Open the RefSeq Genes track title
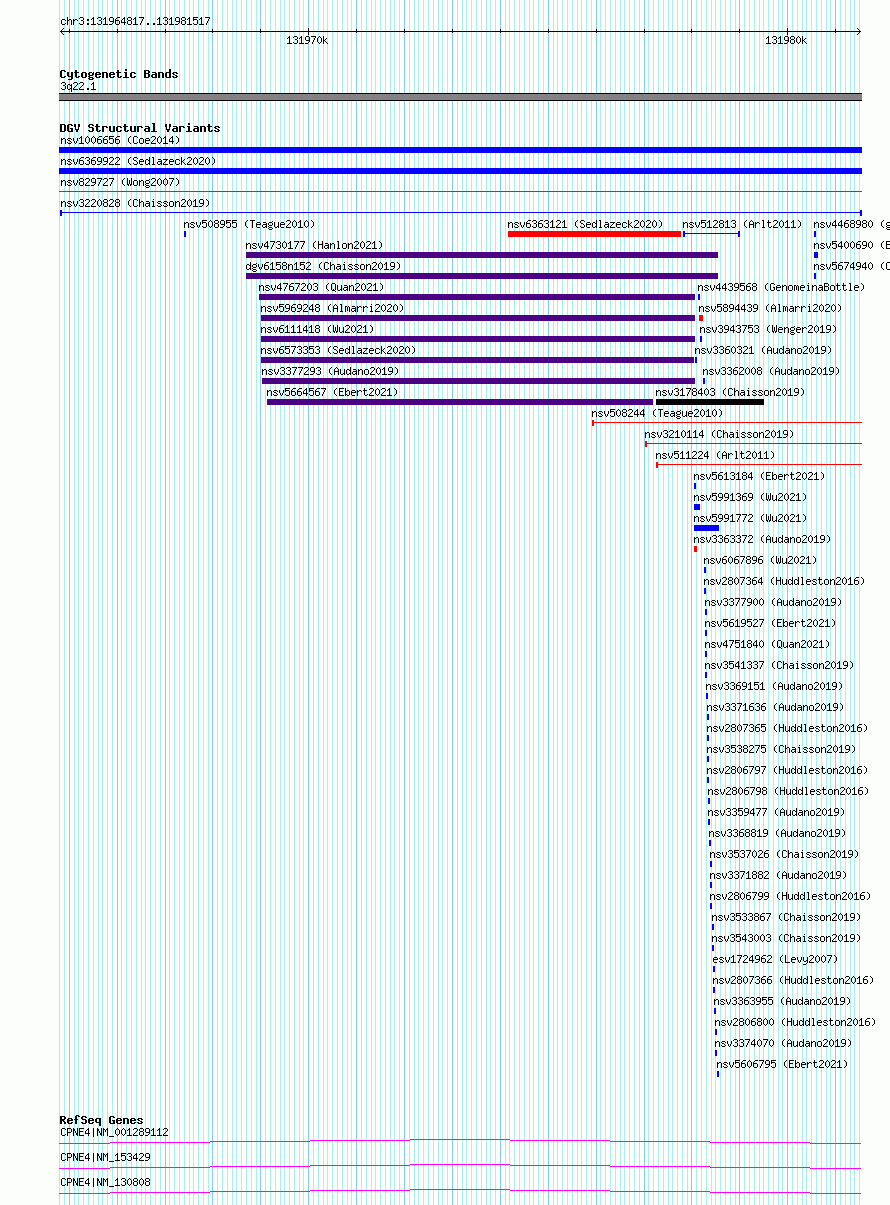Viewport: 890px width, 1205px height. tap(101, 1120)
